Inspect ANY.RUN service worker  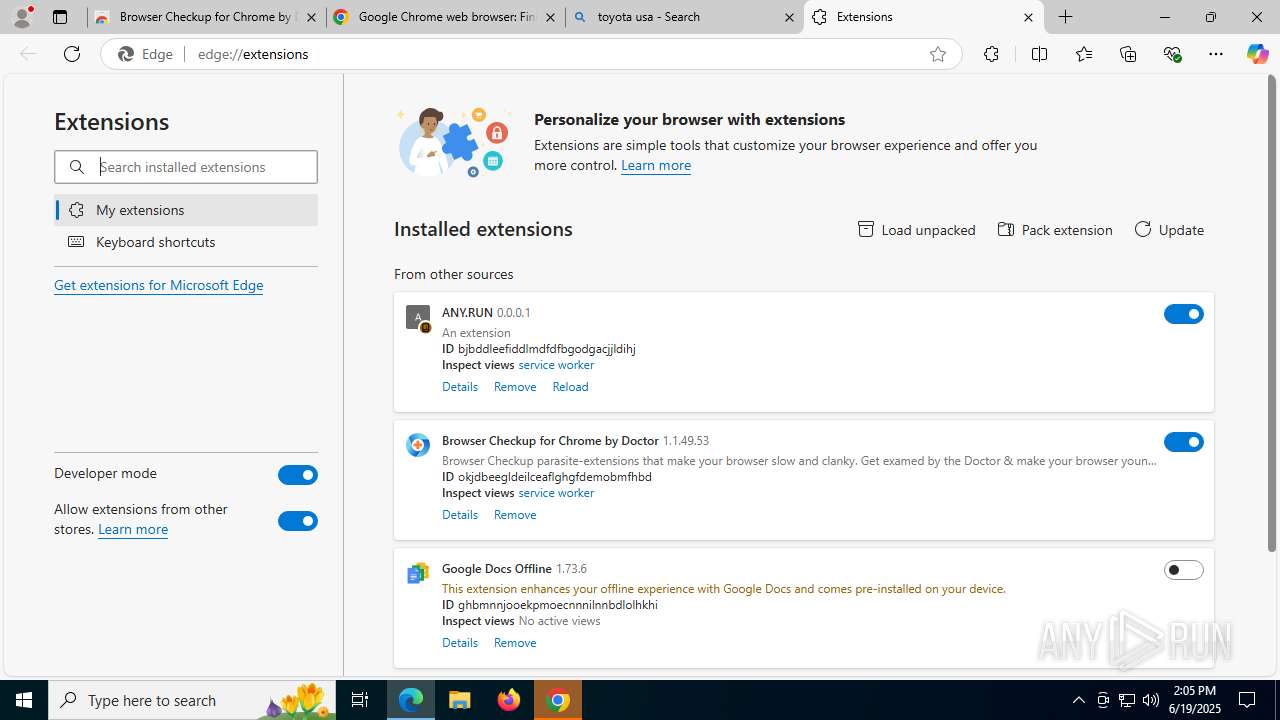click(556, 365)
